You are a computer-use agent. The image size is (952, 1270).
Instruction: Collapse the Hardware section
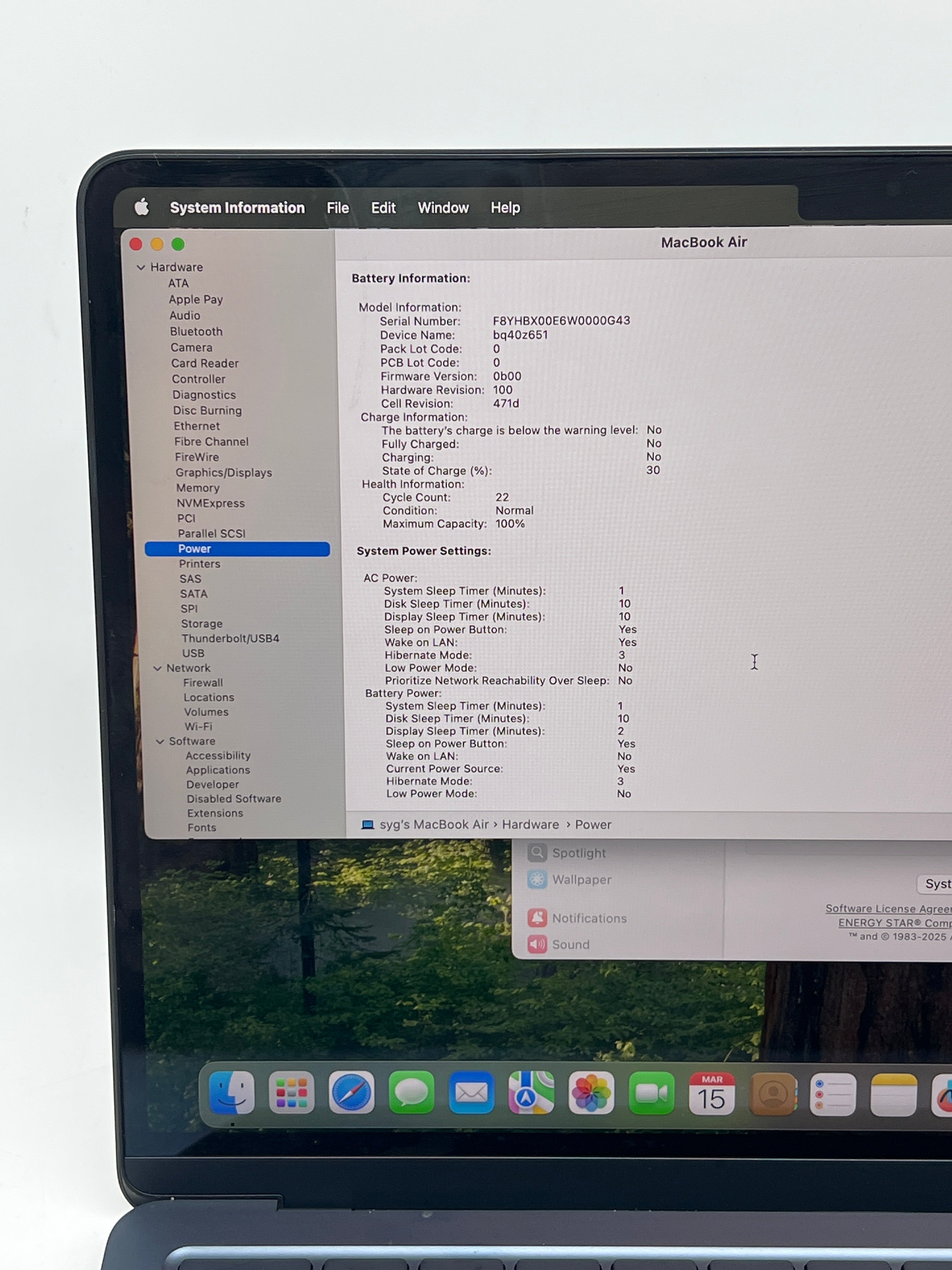click(x=141, y=267)
